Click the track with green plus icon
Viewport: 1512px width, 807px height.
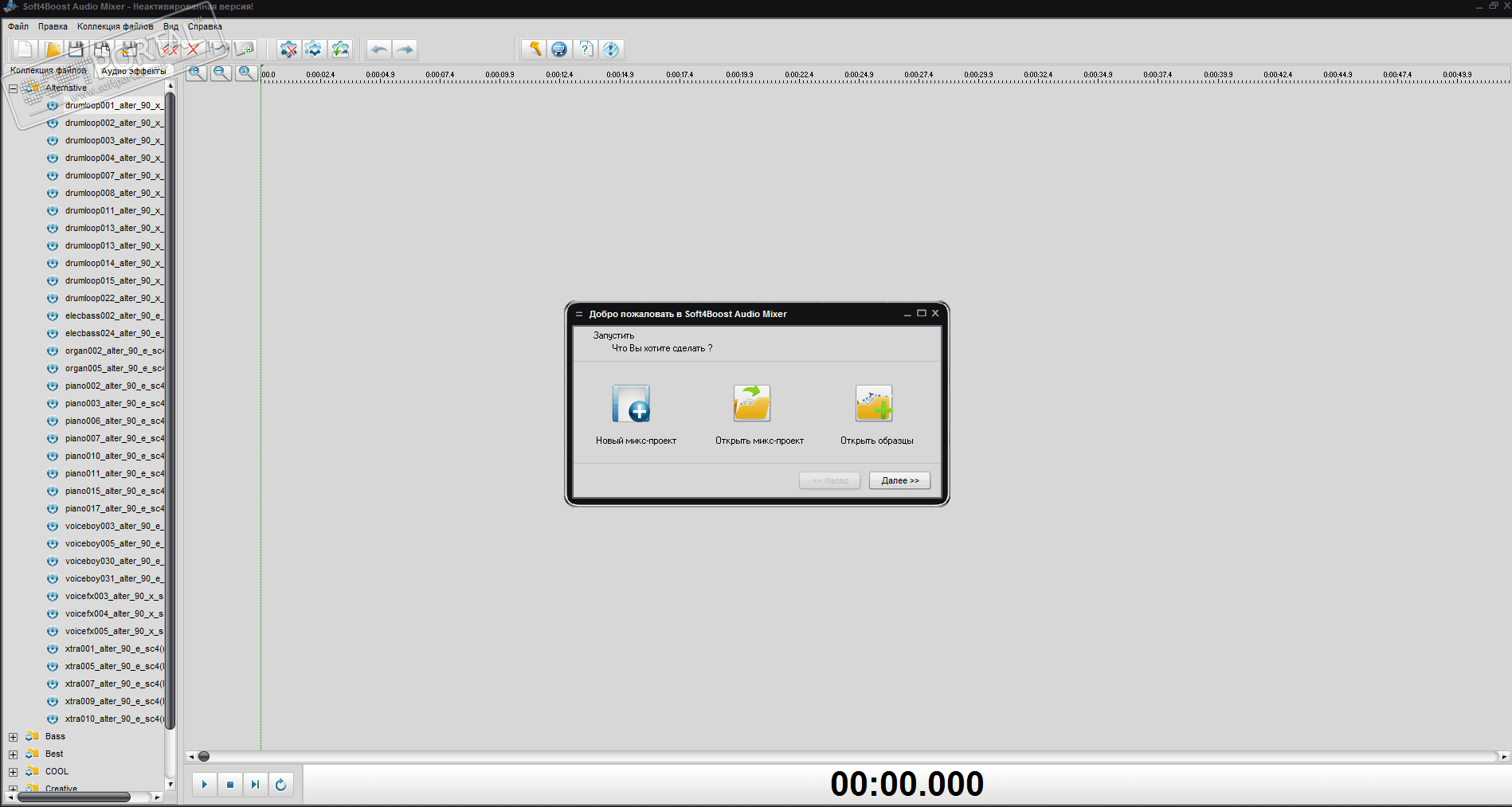point(245,49)
